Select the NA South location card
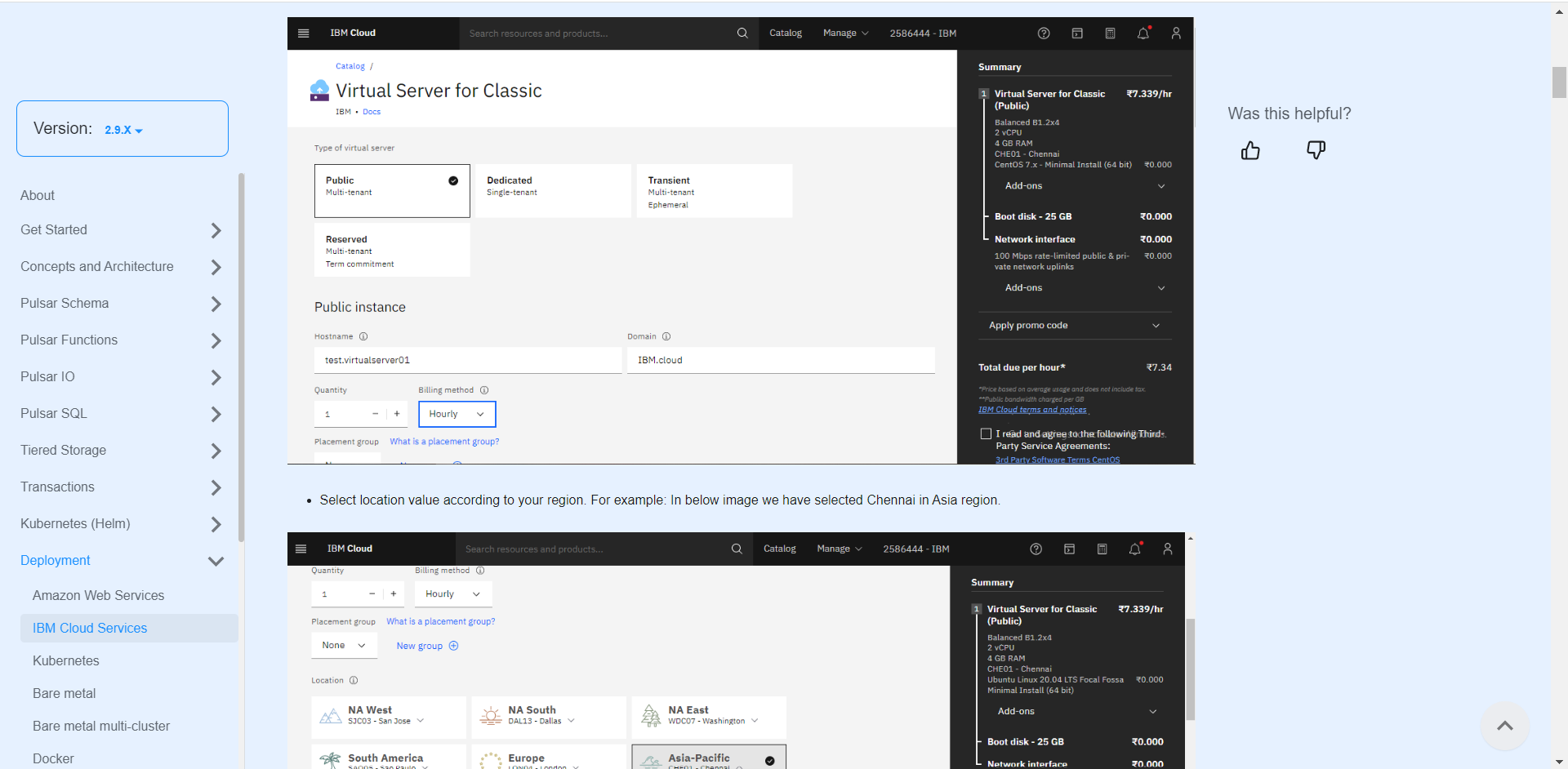This screenshot has width=1568, height=769. (x=549, y=717)
